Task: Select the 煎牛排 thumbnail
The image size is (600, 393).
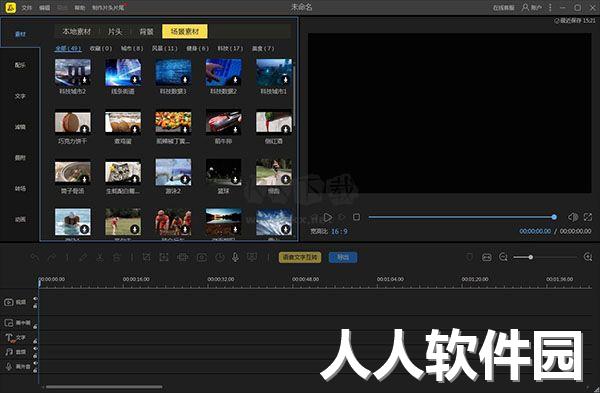Action: (223, 122)
